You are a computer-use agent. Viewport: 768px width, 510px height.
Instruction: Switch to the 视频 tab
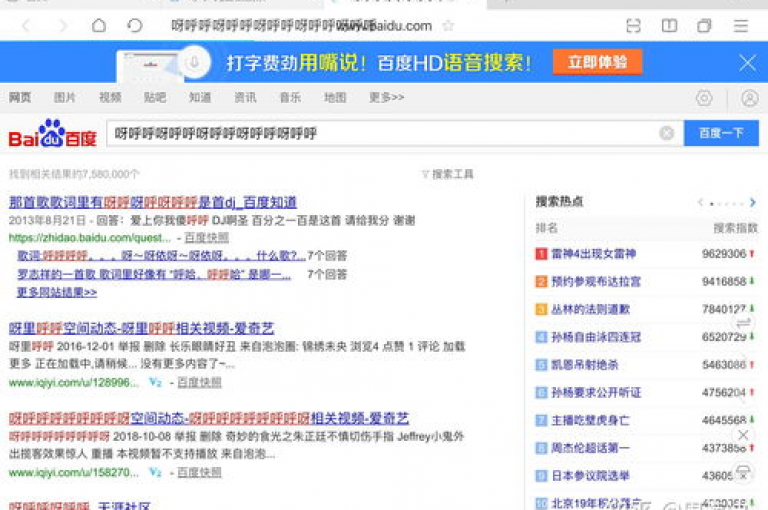tap(110, 97)
